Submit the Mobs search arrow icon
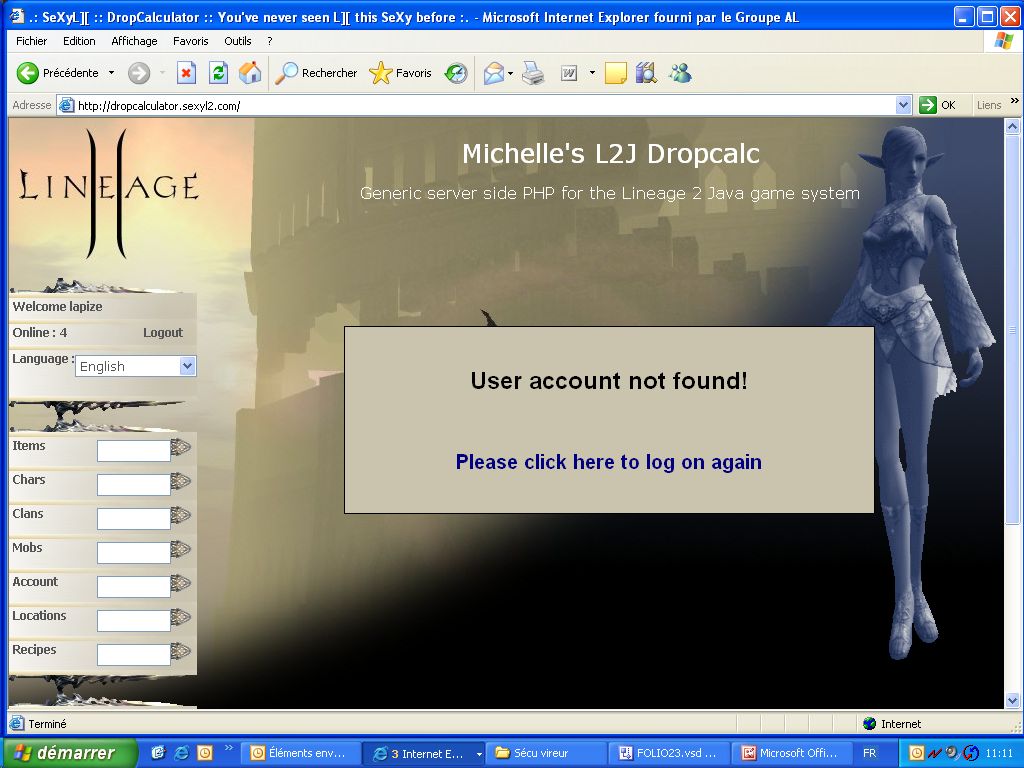Viewport: 1024px width, 768px height. (x=180, y=549)
